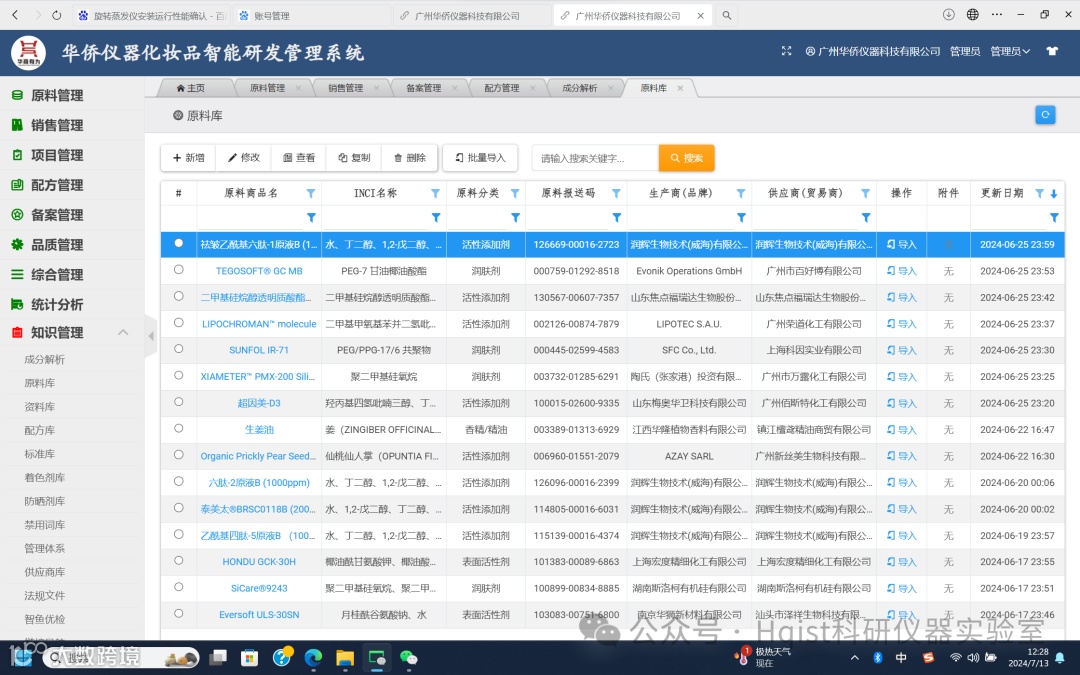Image resolution: width=1080 pixels, height=675 pixels.
Task: Select radio button for HONDU GCK-30H row
Action: (x=178, y=561)
